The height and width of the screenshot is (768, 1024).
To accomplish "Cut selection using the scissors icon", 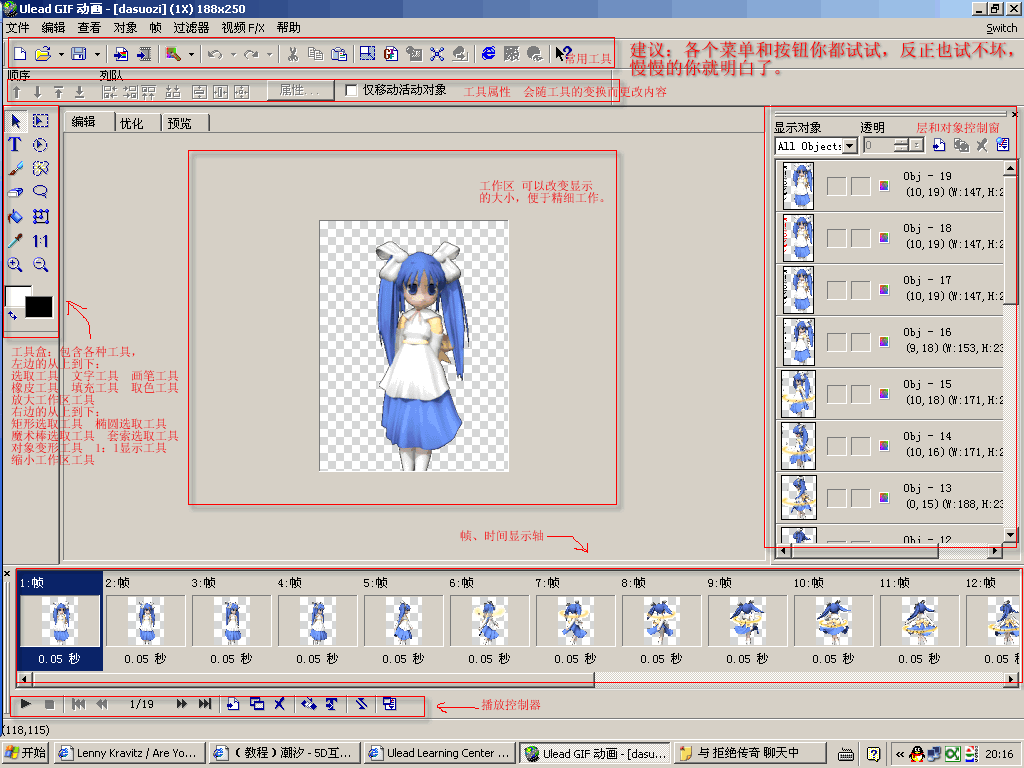I will (x=293, y=54).
